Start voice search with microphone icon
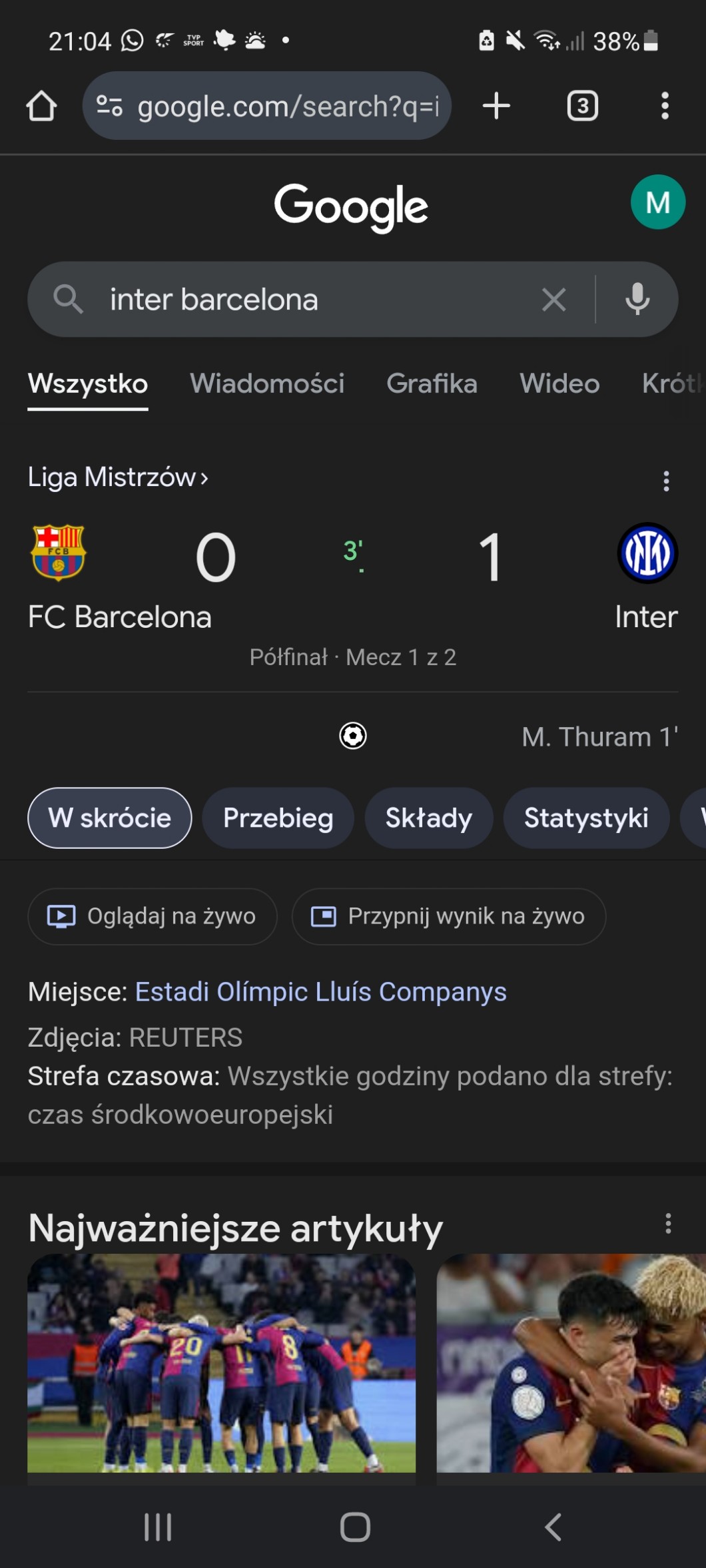 (x=637, y=299)
